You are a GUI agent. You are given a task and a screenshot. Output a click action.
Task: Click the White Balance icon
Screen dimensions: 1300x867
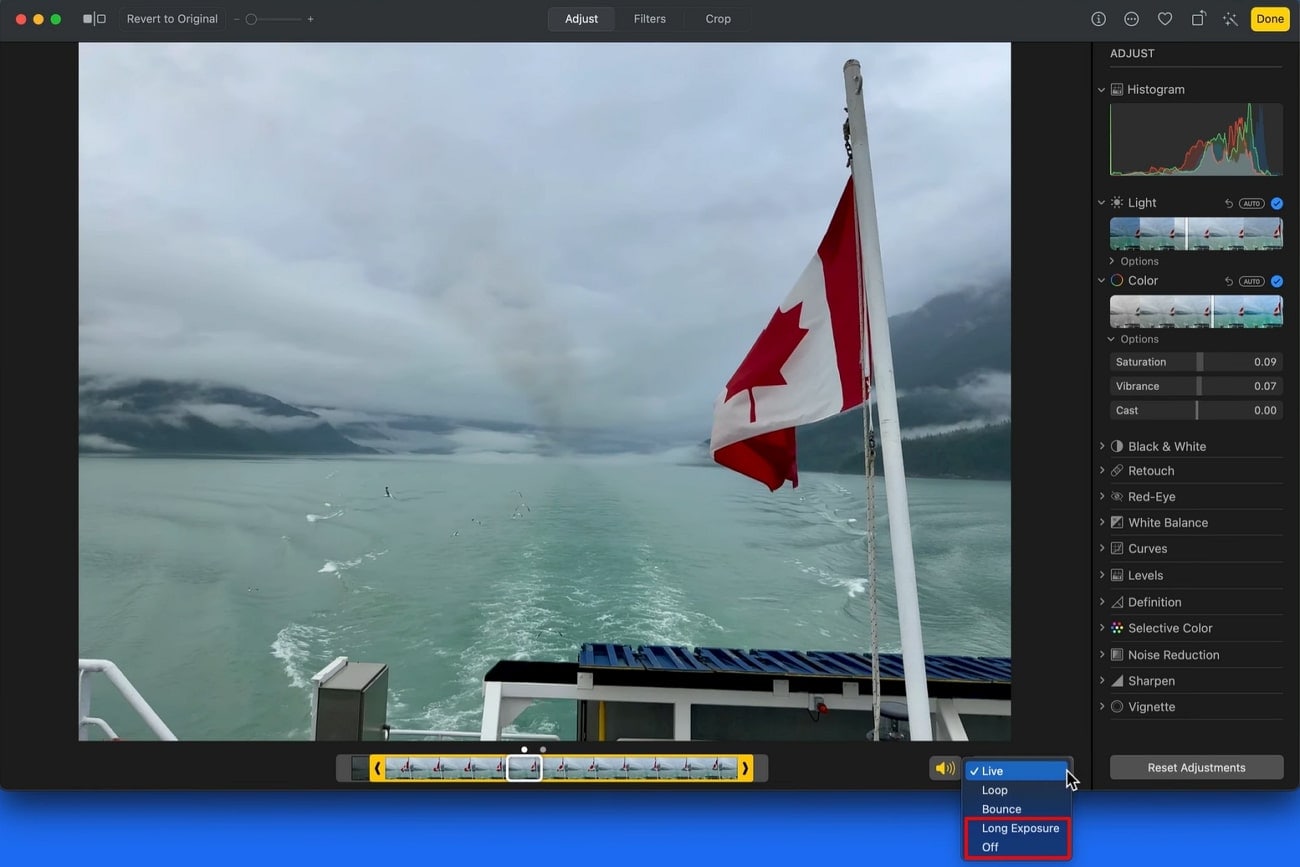tap(1117, 522)
